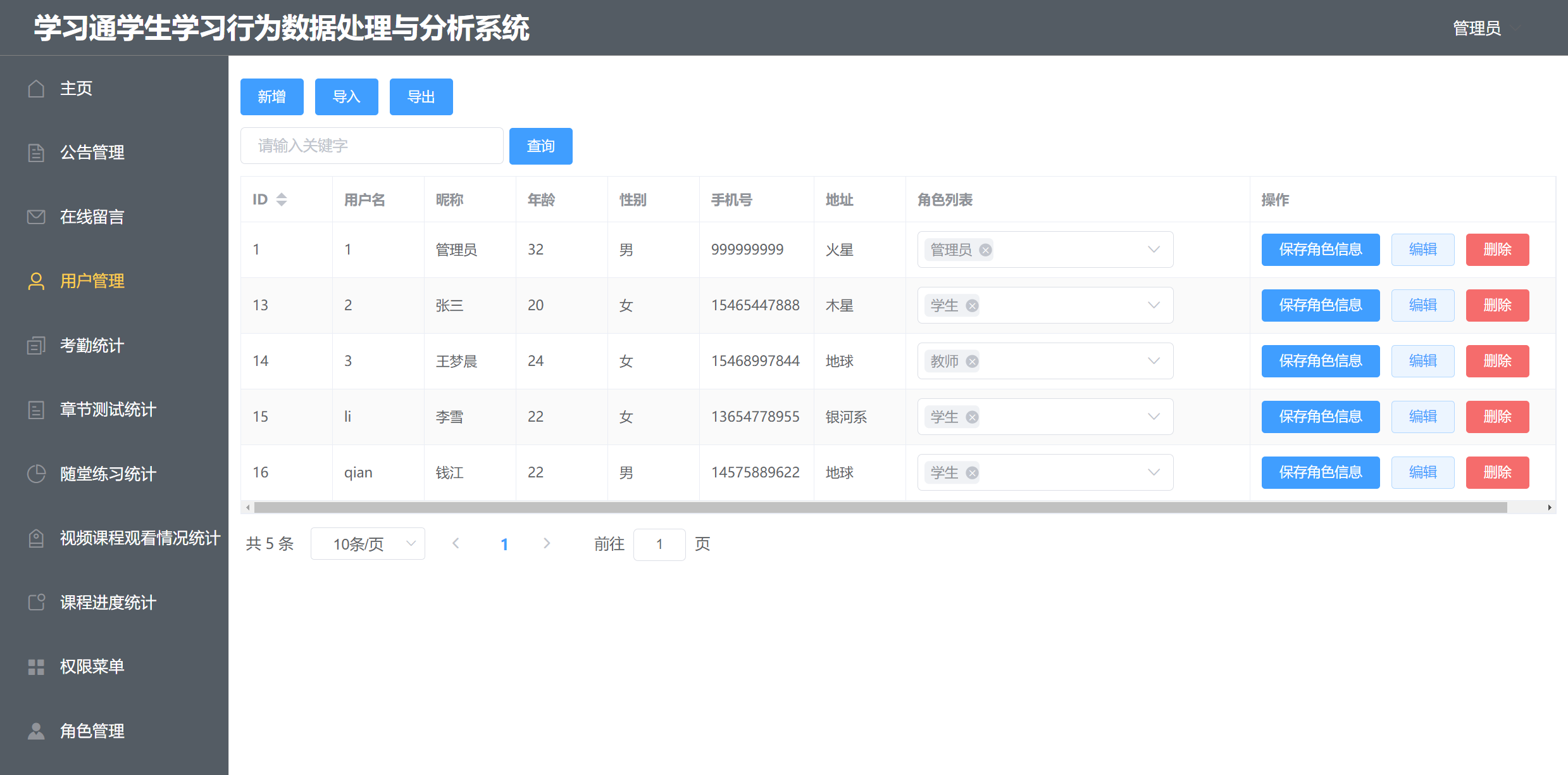Select the 公告管理 document icon
Viewport: 1568px width, 775px height.
tap(35, 153)
